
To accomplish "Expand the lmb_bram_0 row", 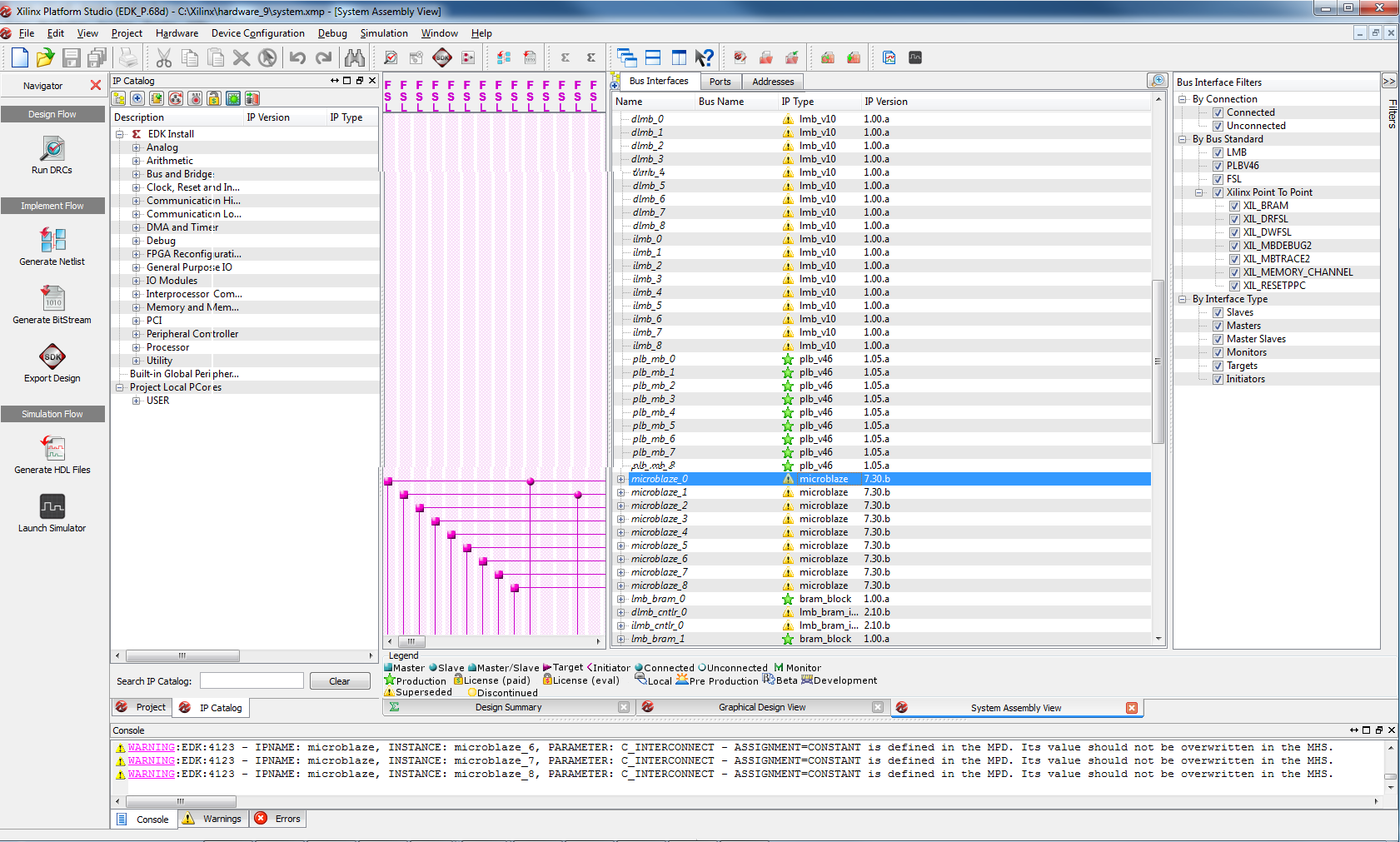I will pyautogui.click(x=620, y=599).
